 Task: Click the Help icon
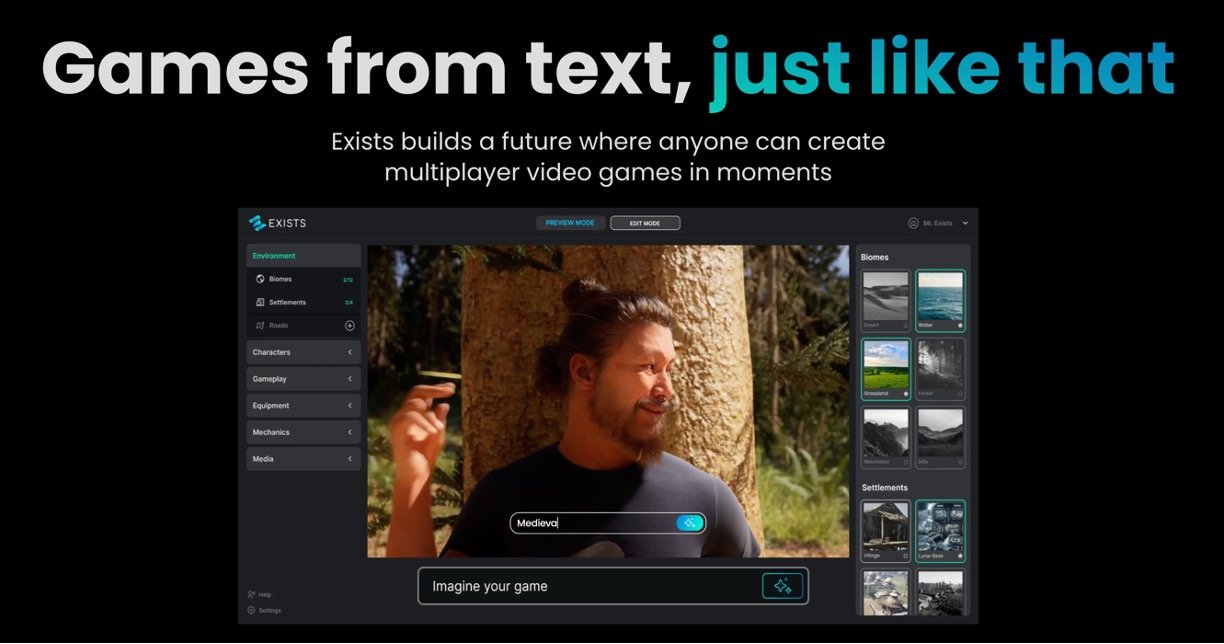click(x=251, y=594)
